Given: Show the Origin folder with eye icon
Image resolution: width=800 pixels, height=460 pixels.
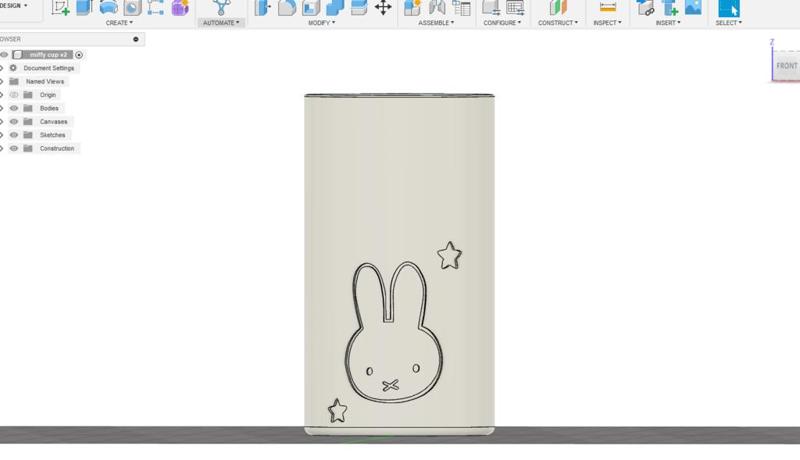Looking at the screenshot, I should tap(14, 95).
